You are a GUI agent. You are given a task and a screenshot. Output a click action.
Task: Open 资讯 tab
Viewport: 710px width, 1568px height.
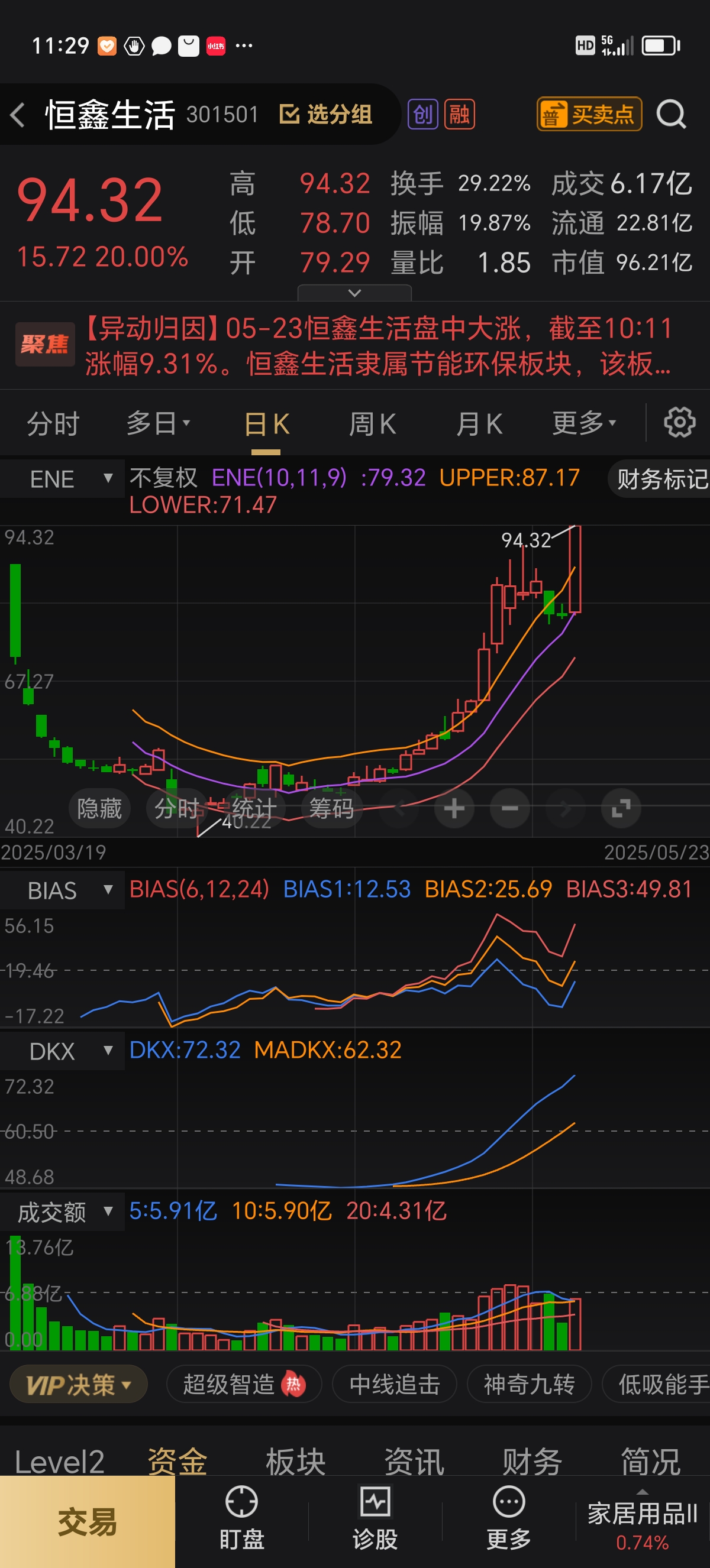pos(414,1461)
